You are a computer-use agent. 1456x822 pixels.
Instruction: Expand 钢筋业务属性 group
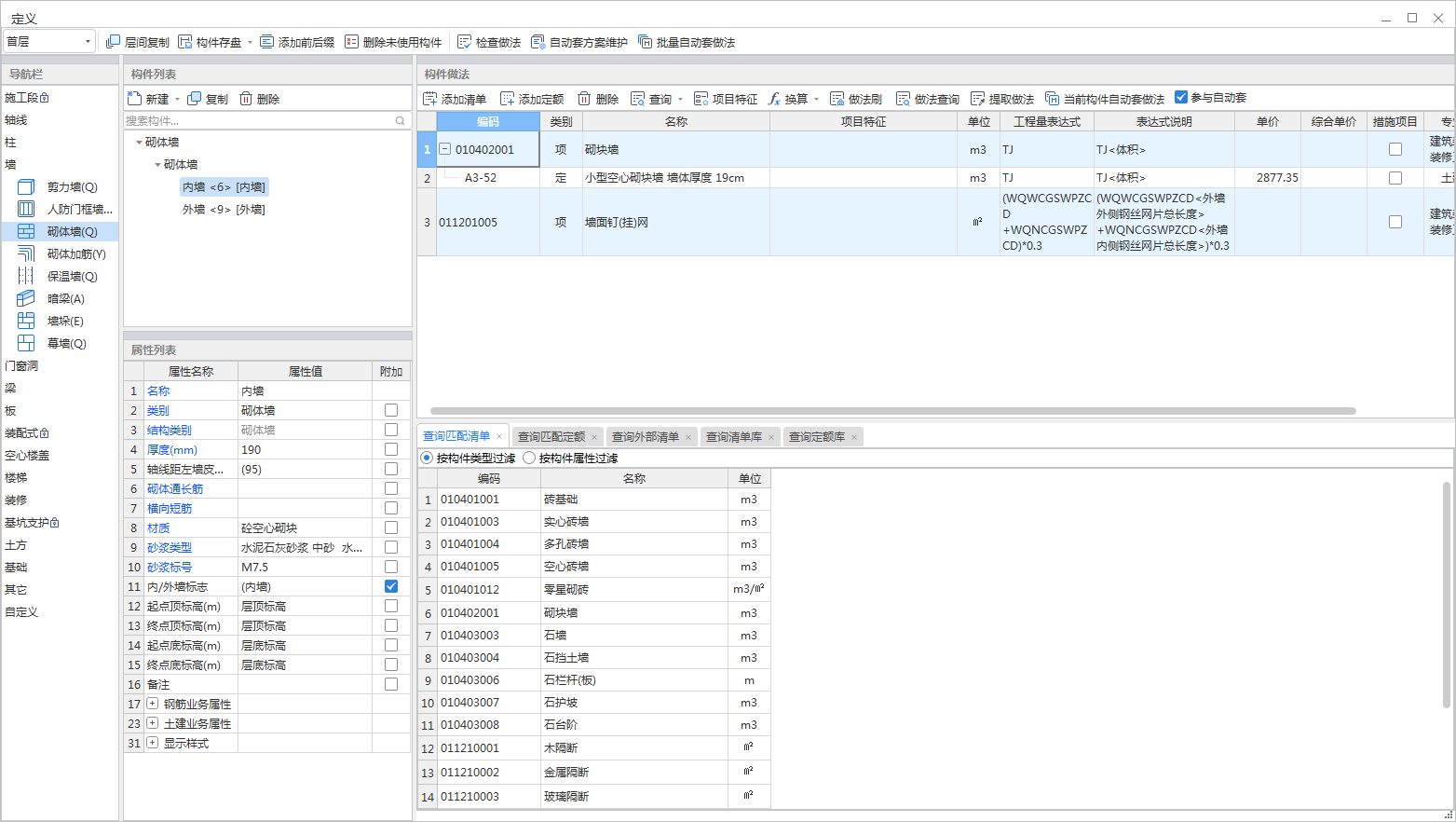click(152, 704)
